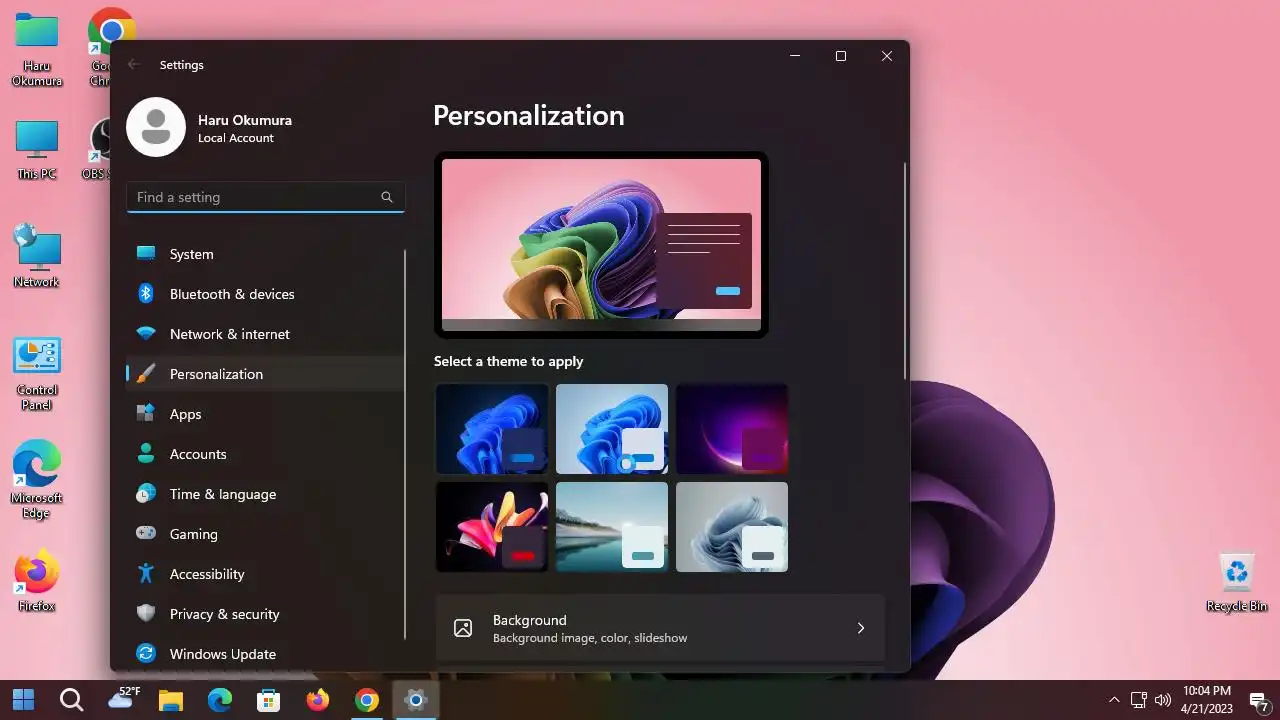Select the Network desktop icon
Viewport: 1280px width, 720px height.
pyautogui.click(x=37, y=256)
